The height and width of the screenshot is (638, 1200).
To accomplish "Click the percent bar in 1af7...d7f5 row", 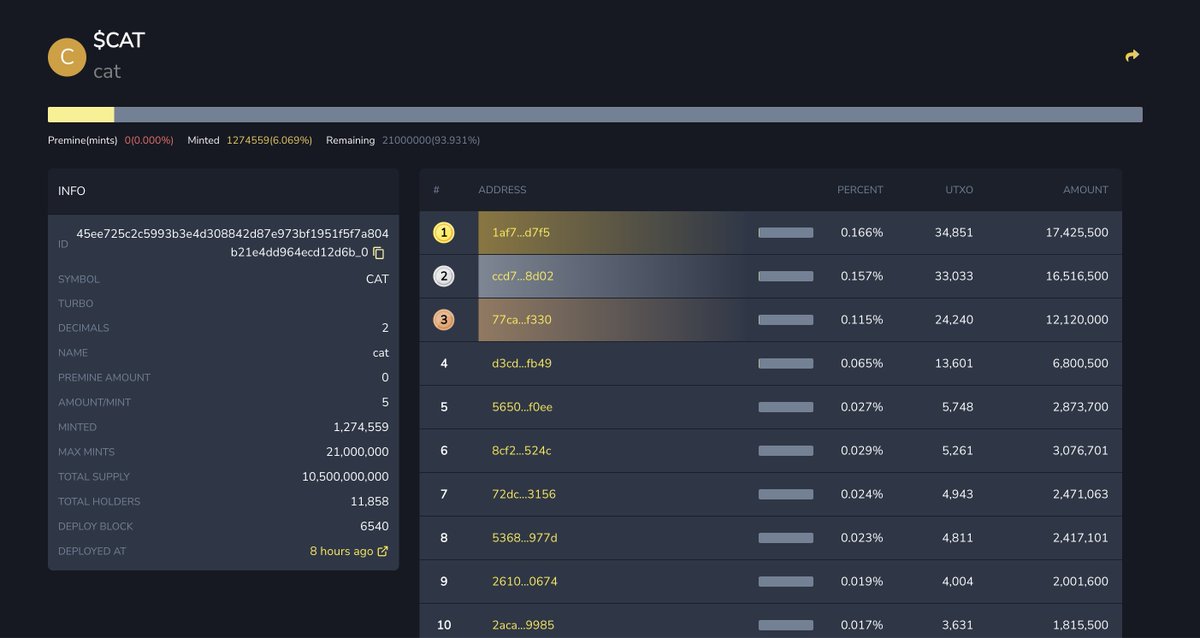I will (x=786, y=233).
